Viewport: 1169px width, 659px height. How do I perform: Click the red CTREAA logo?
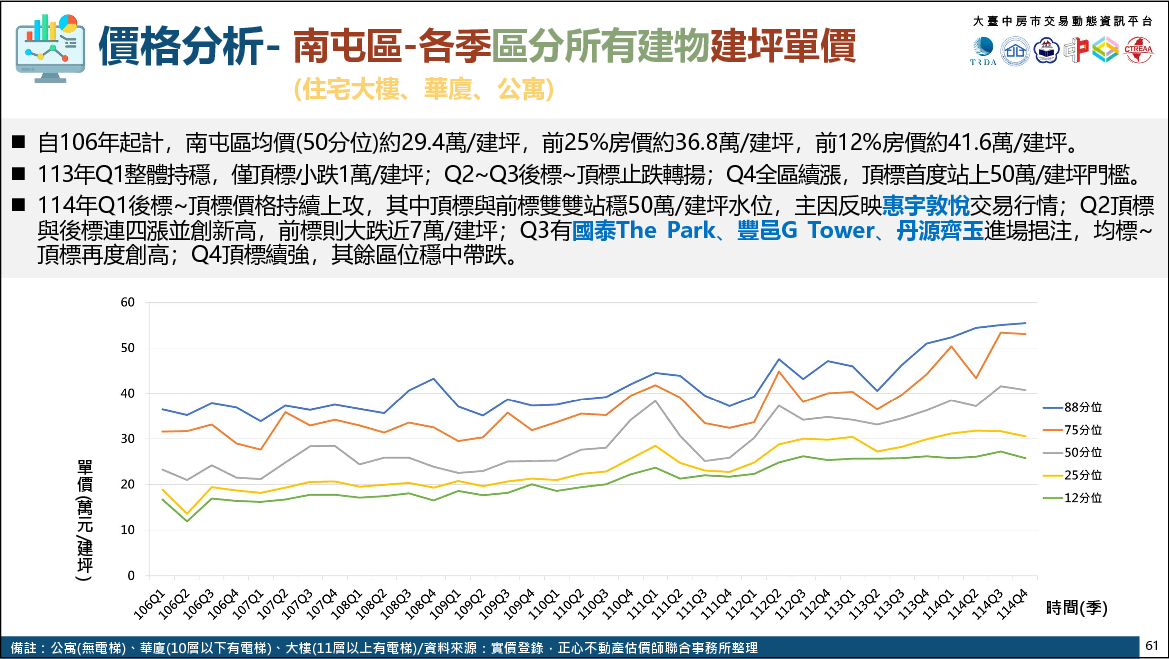click(x=1138, y=49)
